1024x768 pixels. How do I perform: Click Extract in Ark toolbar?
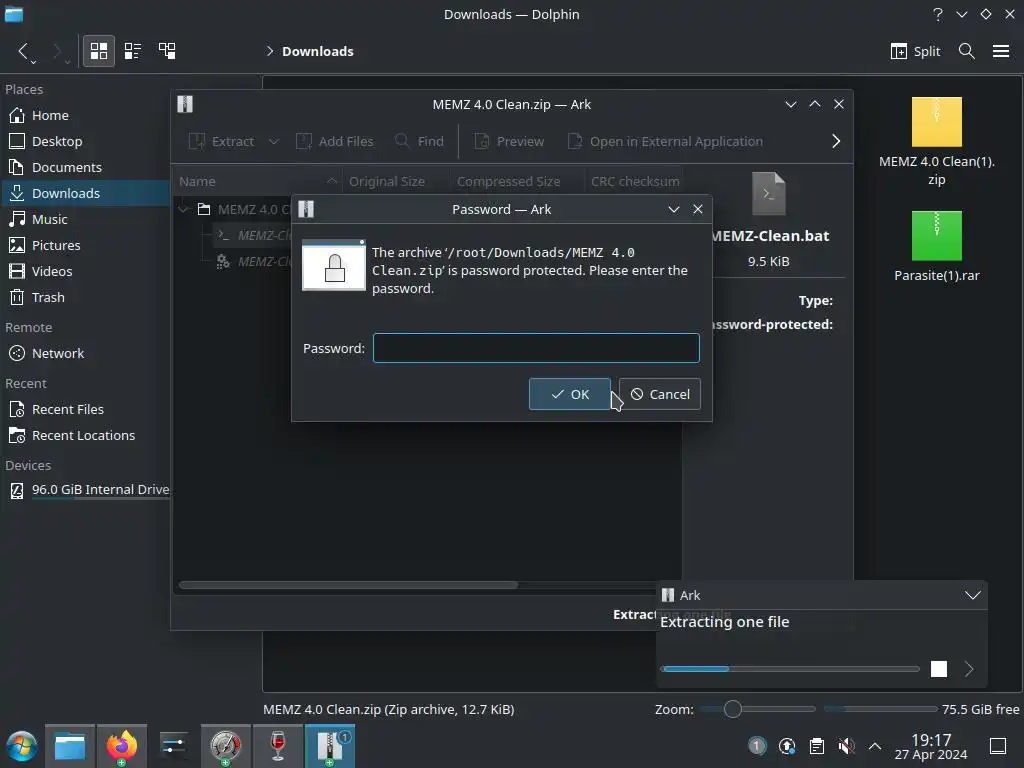[x=221, y=141]
